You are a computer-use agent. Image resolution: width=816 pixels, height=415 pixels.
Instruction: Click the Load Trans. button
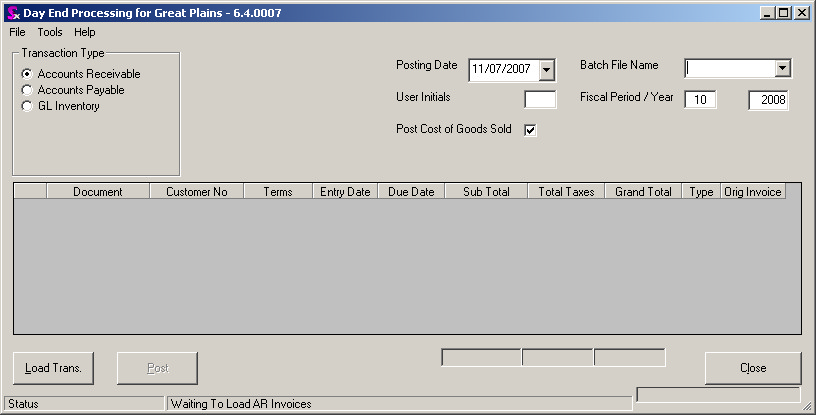[53, 368]
